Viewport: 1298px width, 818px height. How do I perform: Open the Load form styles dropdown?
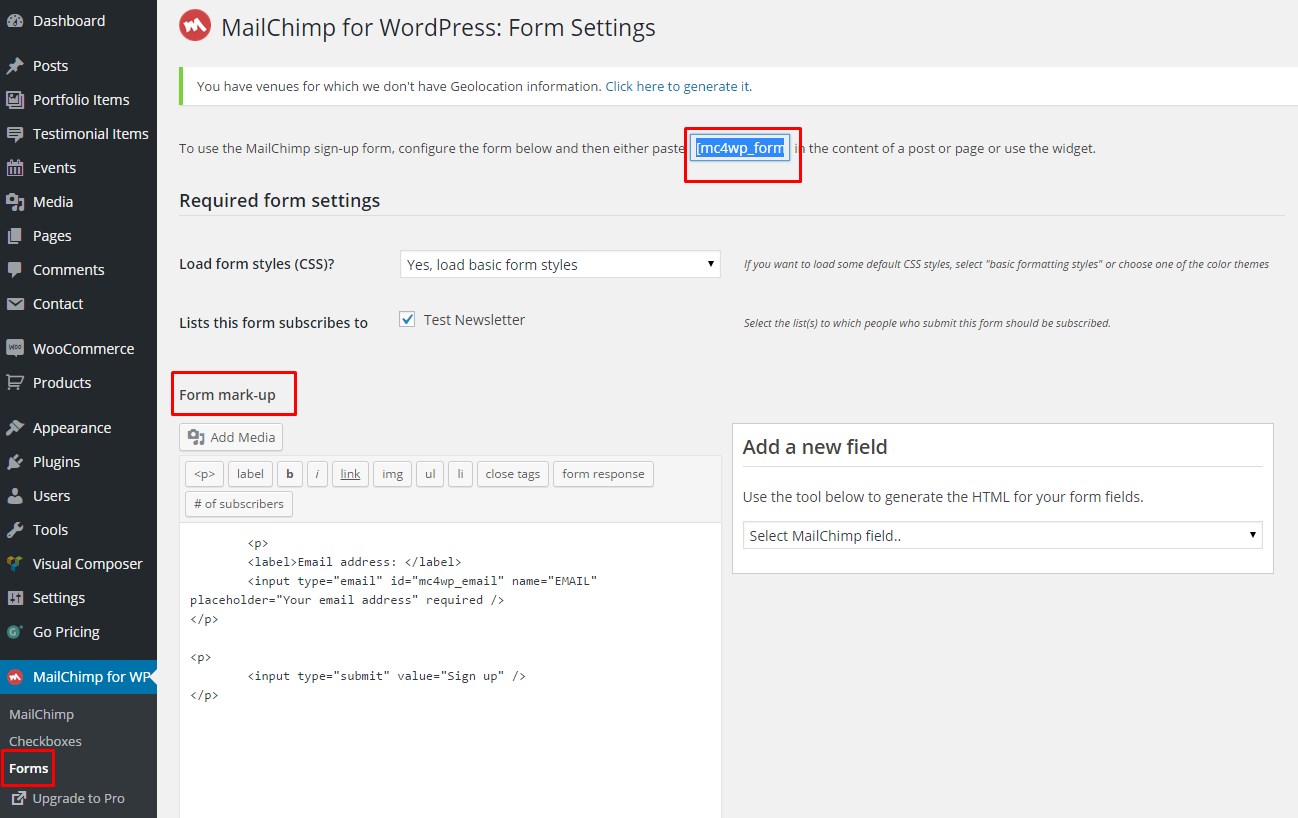[560, 265]
